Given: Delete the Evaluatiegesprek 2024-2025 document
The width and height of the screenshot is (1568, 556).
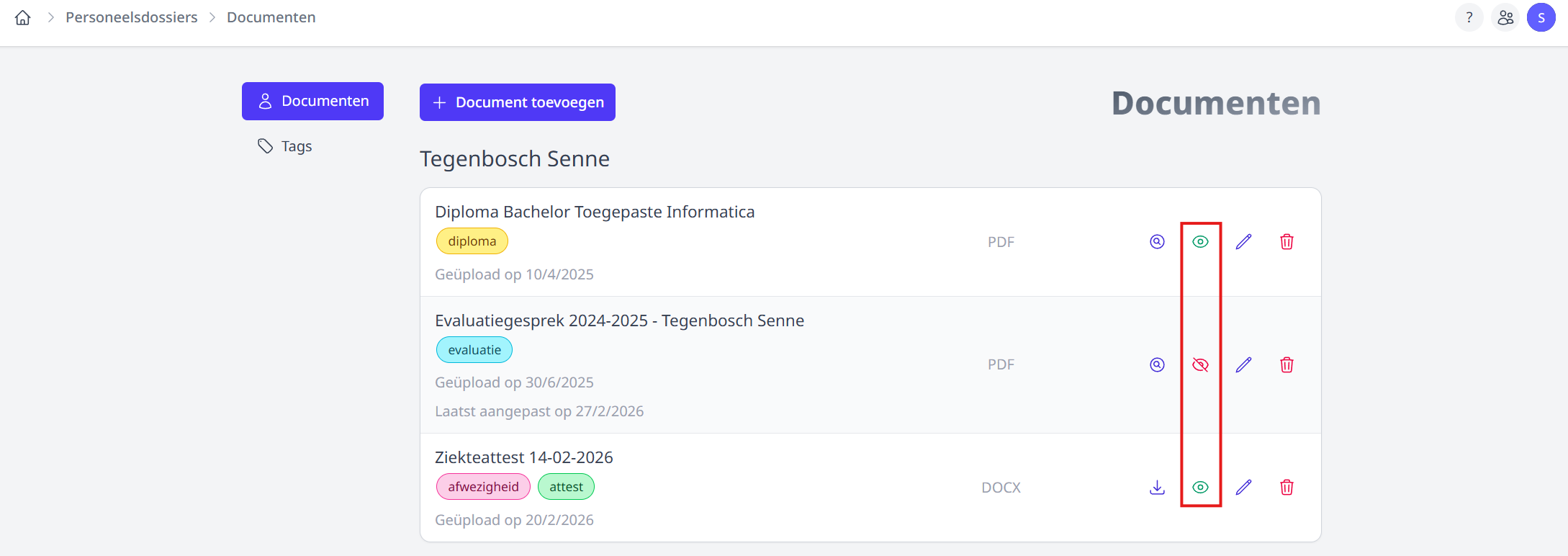Looking at the screenshot, I should coord(1287,364).
